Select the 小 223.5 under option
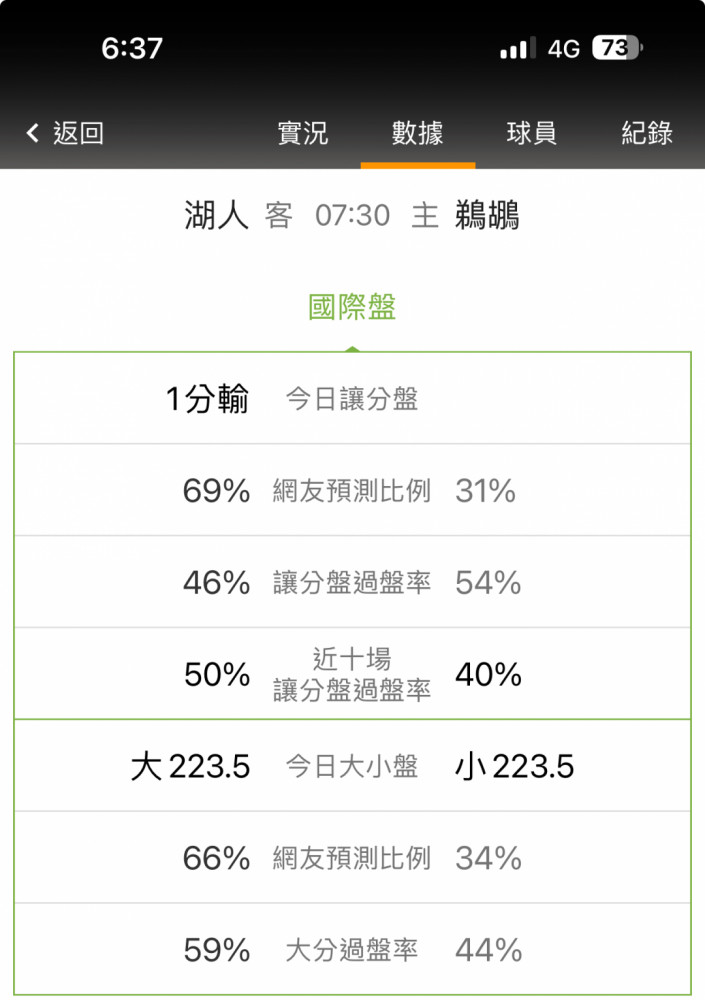Viewport: 705px width, 1000px height. click(x=514, y=766)
